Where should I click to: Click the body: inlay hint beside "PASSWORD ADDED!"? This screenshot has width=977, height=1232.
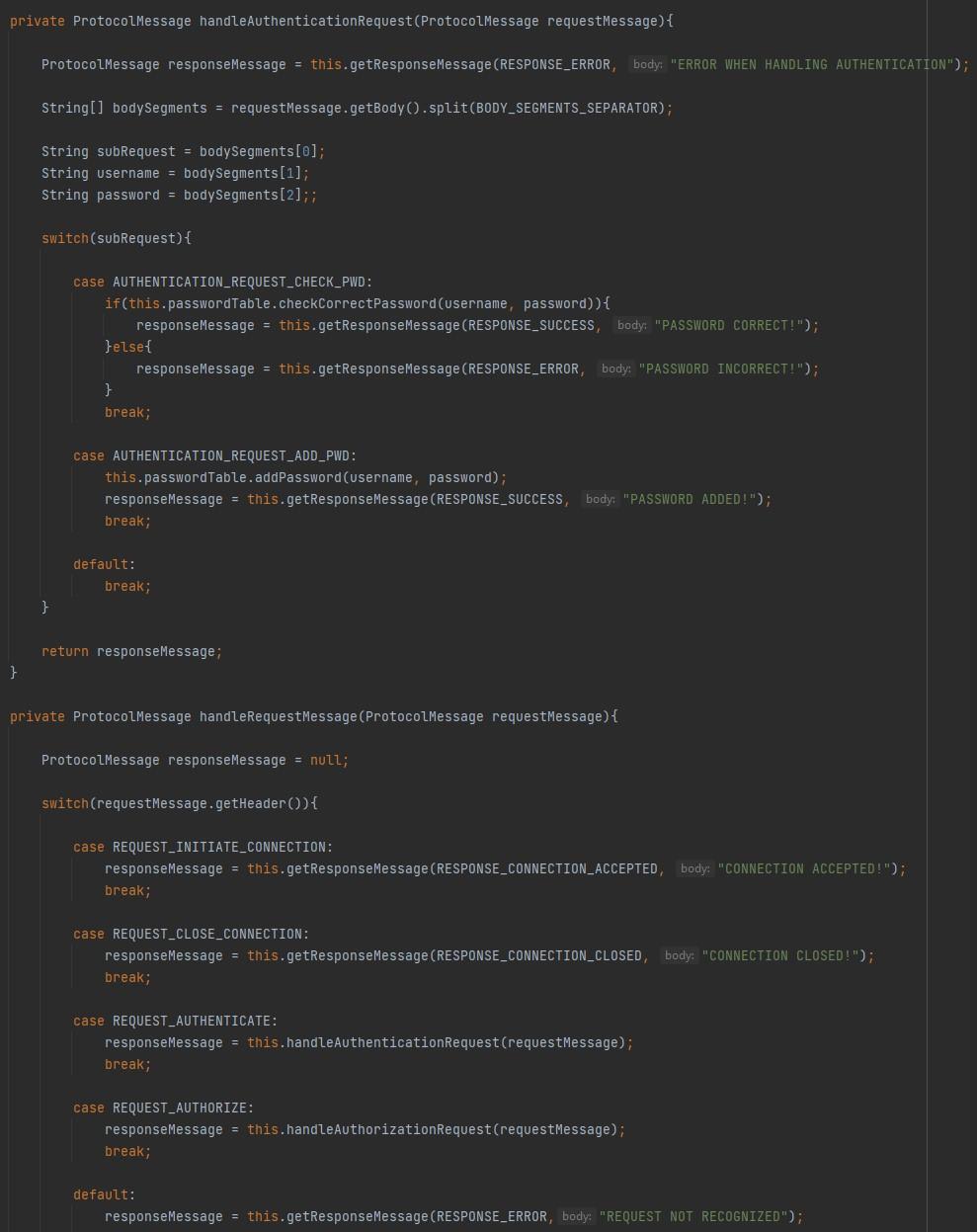coord(600,499)
